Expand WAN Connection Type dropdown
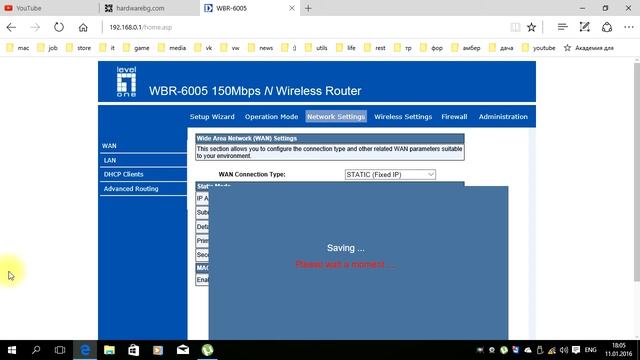 (390, 174)
